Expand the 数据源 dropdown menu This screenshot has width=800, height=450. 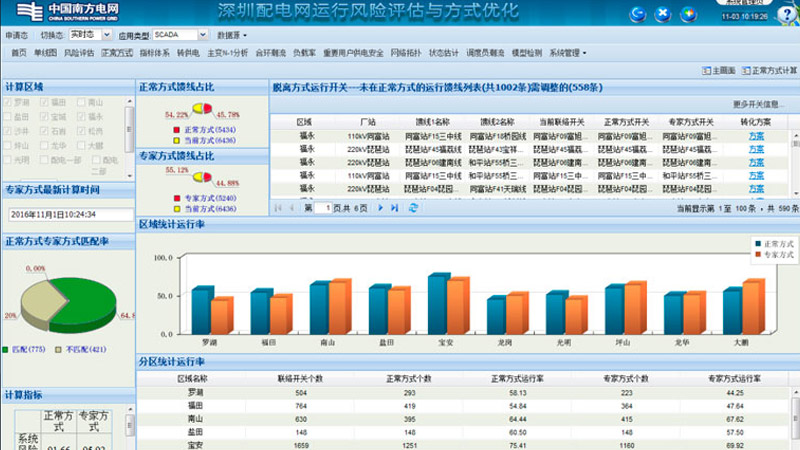(x=234, y=34)
